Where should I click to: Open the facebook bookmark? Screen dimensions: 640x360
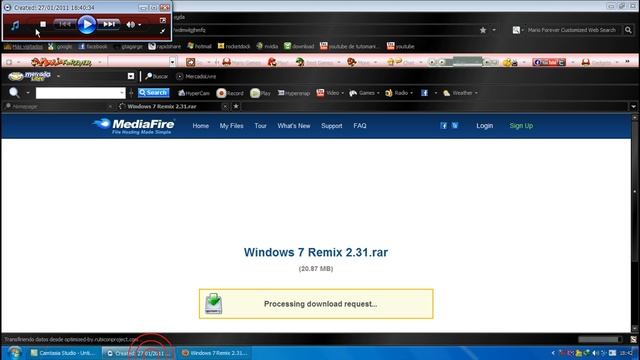(93, 47)
